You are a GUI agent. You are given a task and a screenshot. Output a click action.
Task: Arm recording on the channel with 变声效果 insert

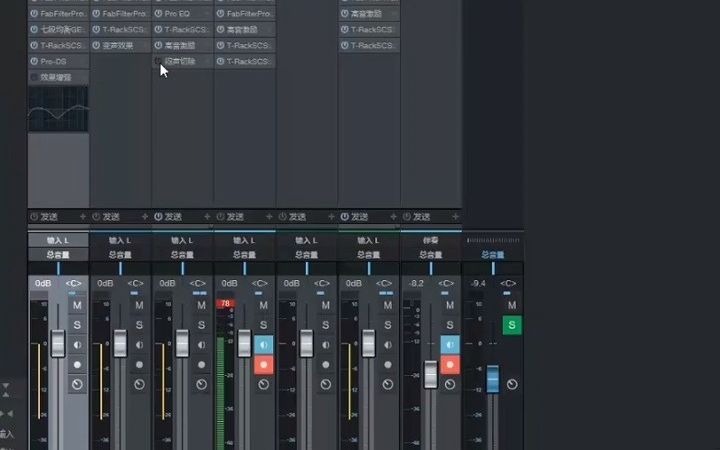(x=139, y=365)
